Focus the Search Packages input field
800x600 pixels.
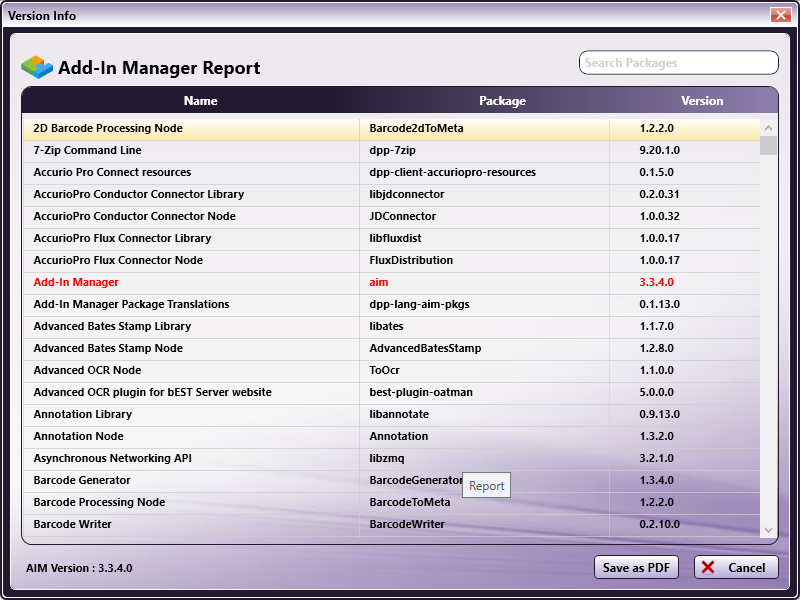(679, 63)
